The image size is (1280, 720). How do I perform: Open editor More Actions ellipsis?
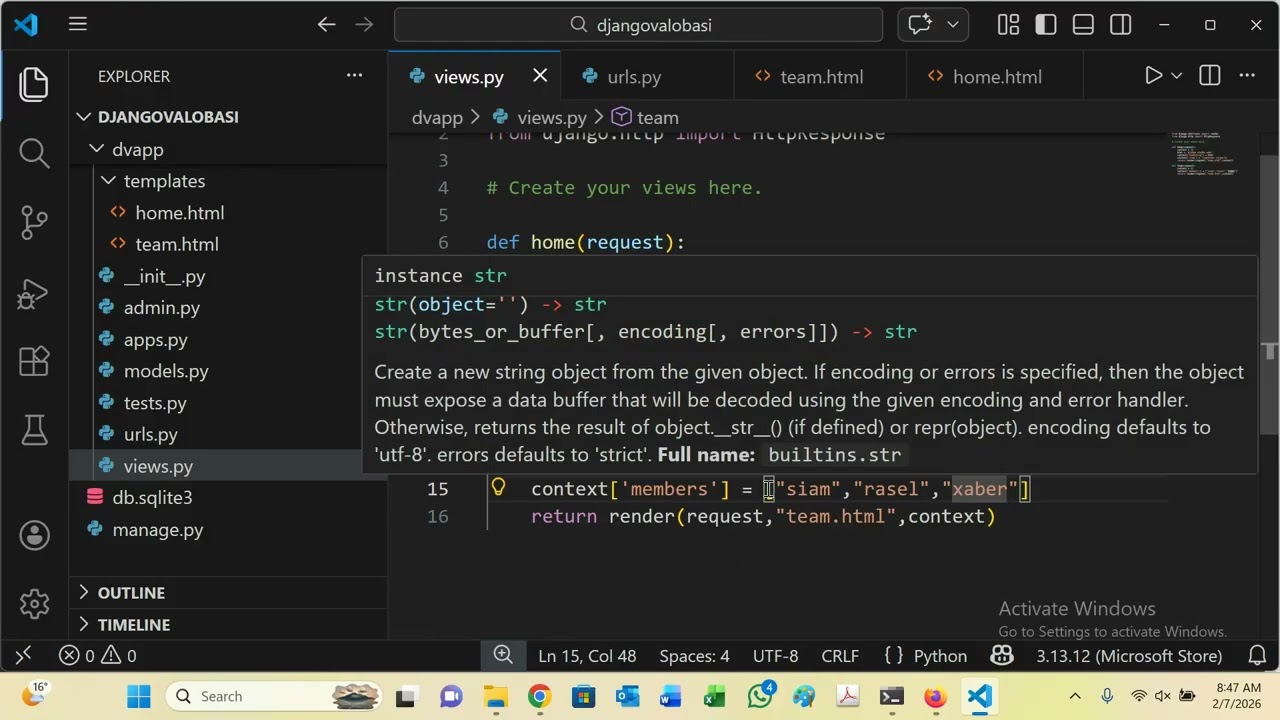(1247, 76)
